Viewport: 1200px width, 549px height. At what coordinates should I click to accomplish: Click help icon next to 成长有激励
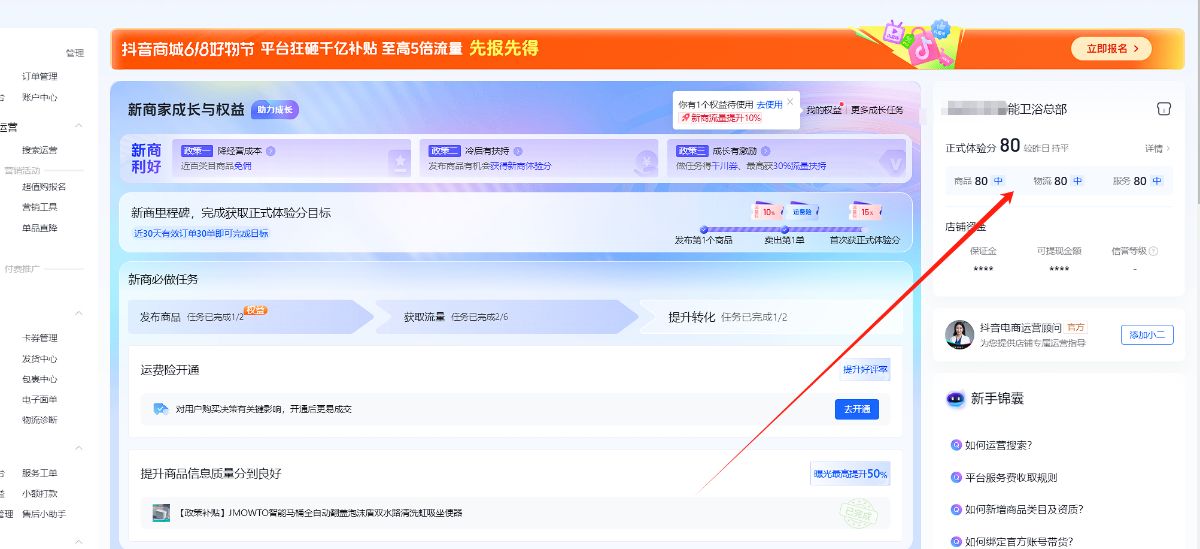coord(766,152)
